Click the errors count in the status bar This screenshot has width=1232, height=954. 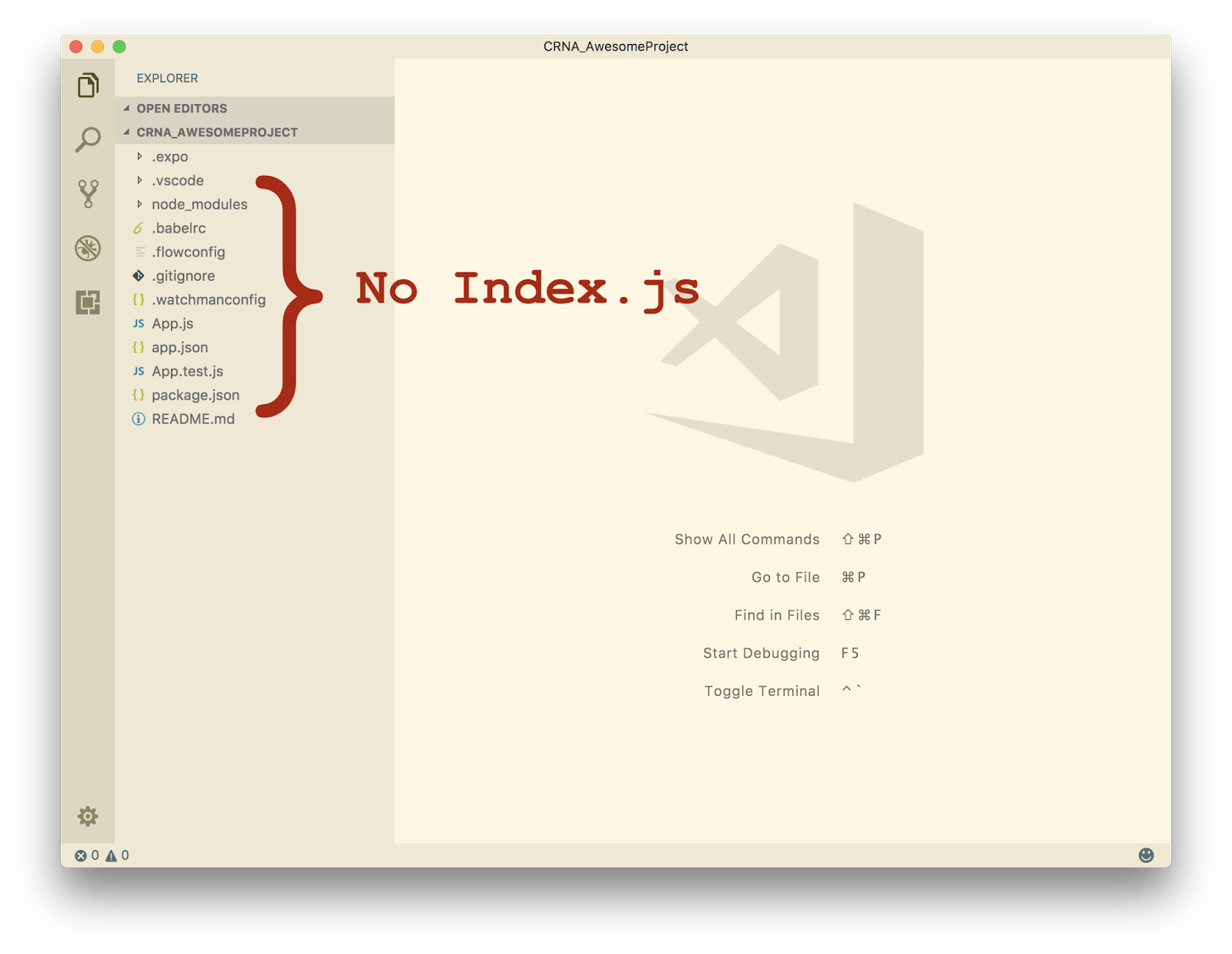(x=87, y=855)
